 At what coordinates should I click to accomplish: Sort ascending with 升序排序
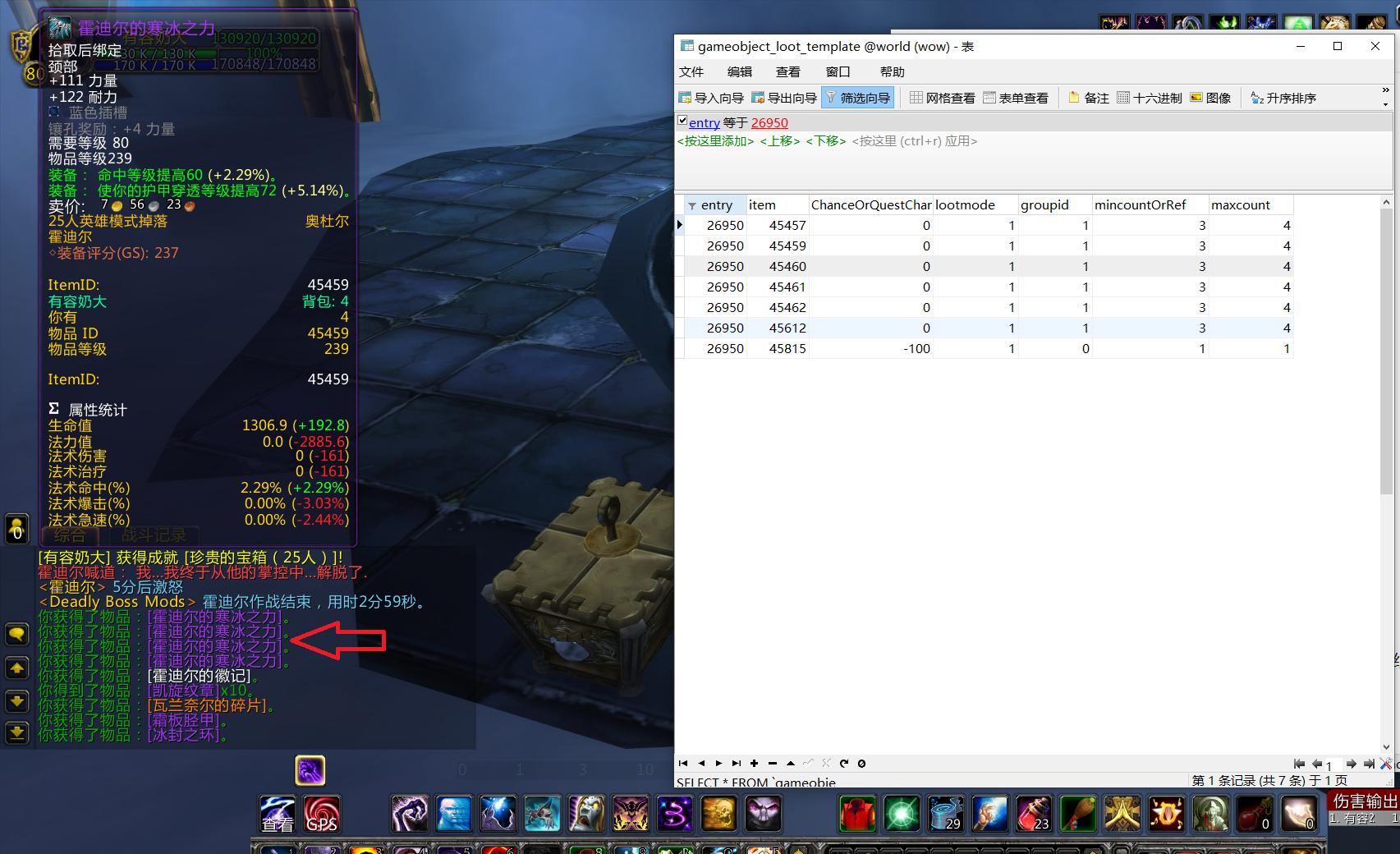[1283, 99]
